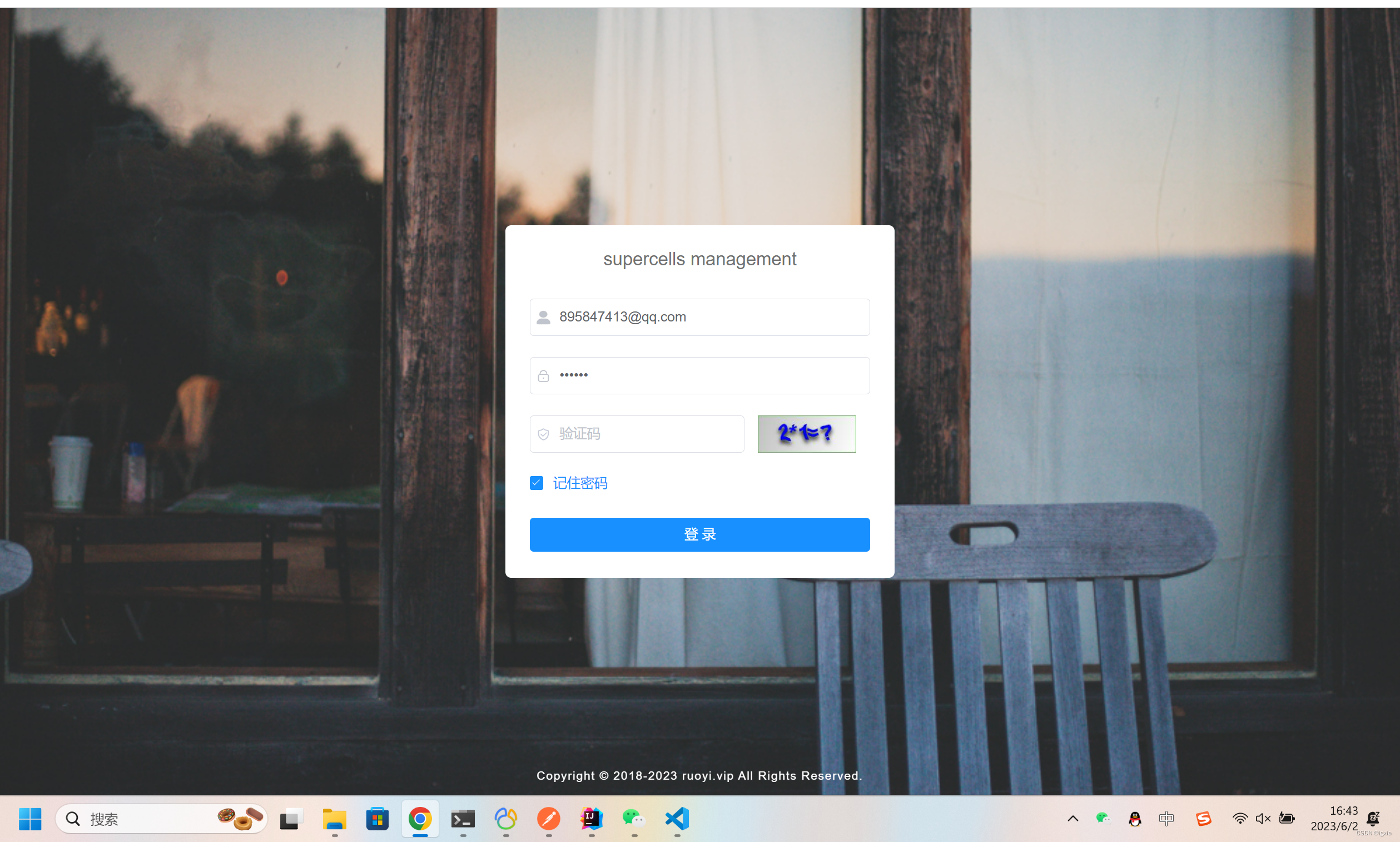Open Task View in the taskbar

291,819
